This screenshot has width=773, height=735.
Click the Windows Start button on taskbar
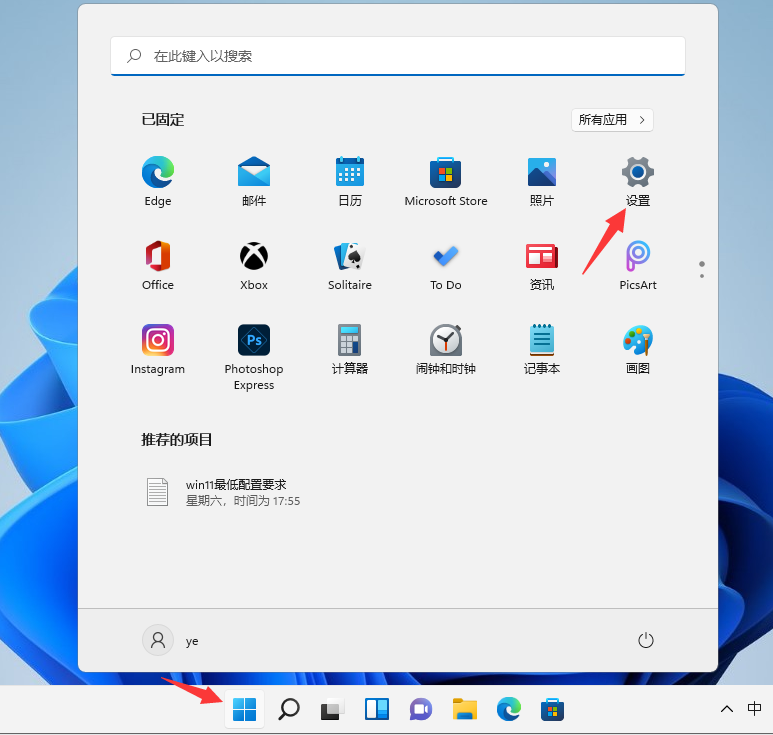click(245, 710)
